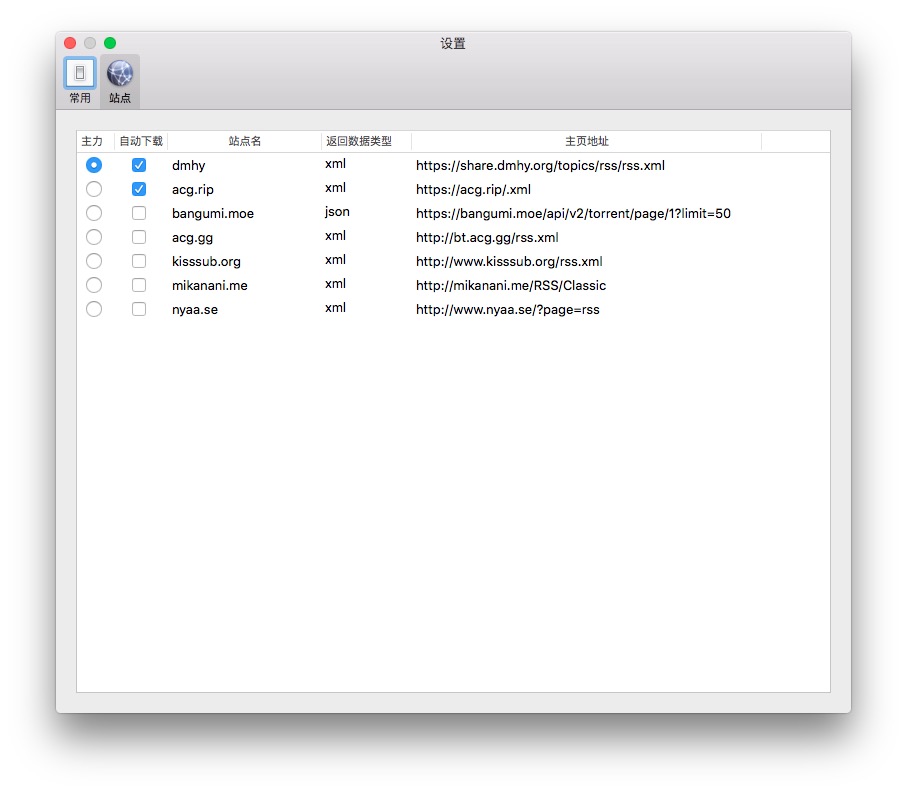Tick auto-download checkbox for acg.gg
907x793 pixels.
pos(139,237)
